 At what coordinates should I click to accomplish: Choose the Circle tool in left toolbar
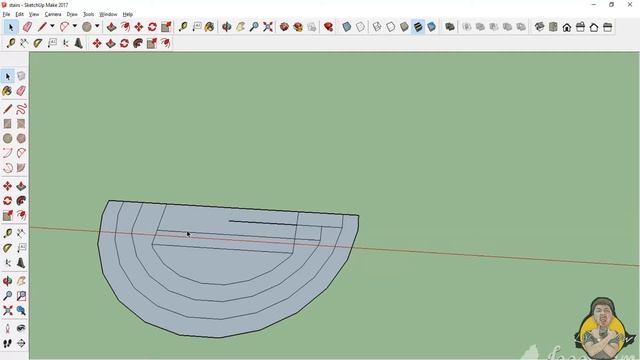[x=7, y=138]
